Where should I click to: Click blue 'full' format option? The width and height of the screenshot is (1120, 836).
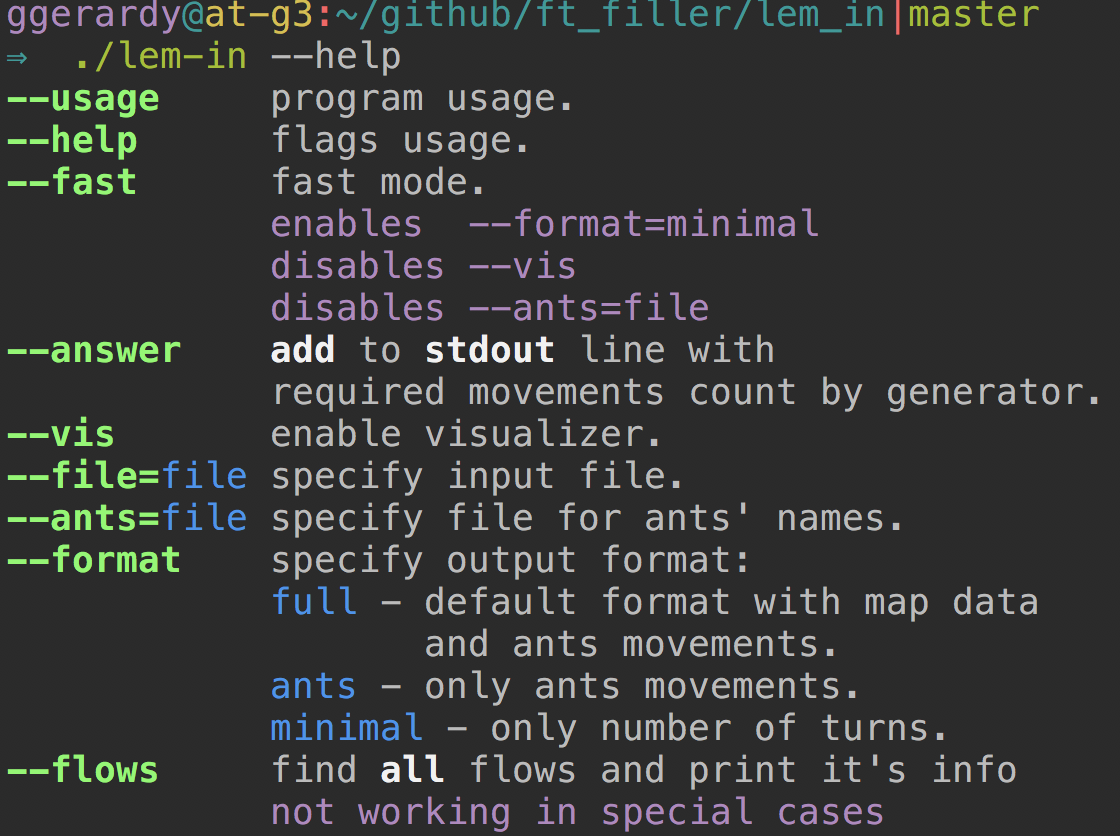click(x=314, y=602)
